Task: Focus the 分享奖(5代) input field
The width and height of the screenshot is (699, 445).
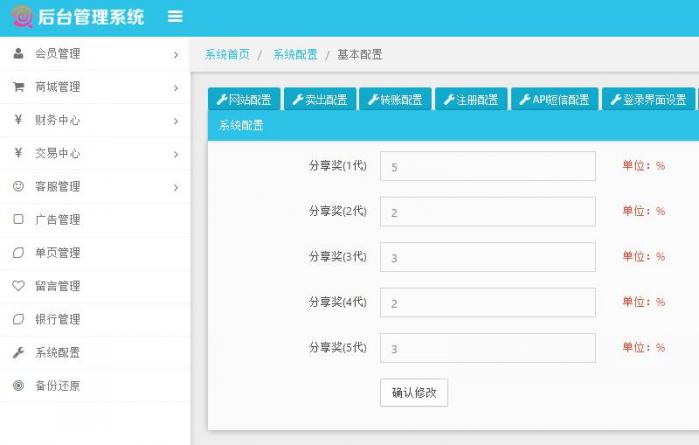Action: coord(487,348)
